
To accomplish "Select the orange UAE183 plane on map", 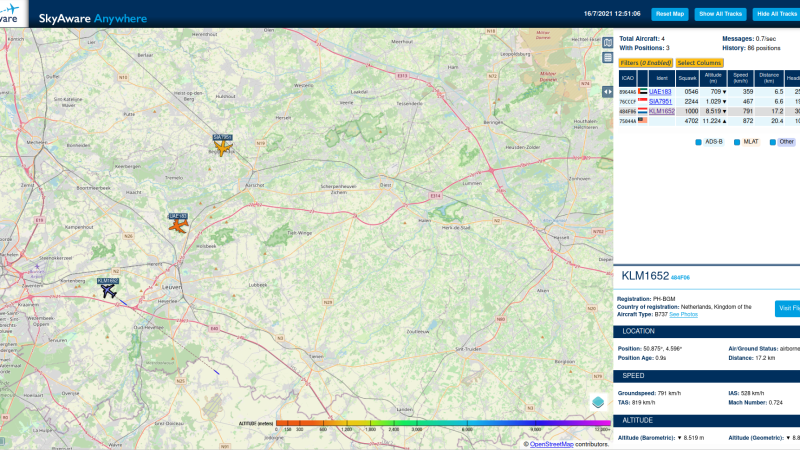I will click(x=178, y=226).
